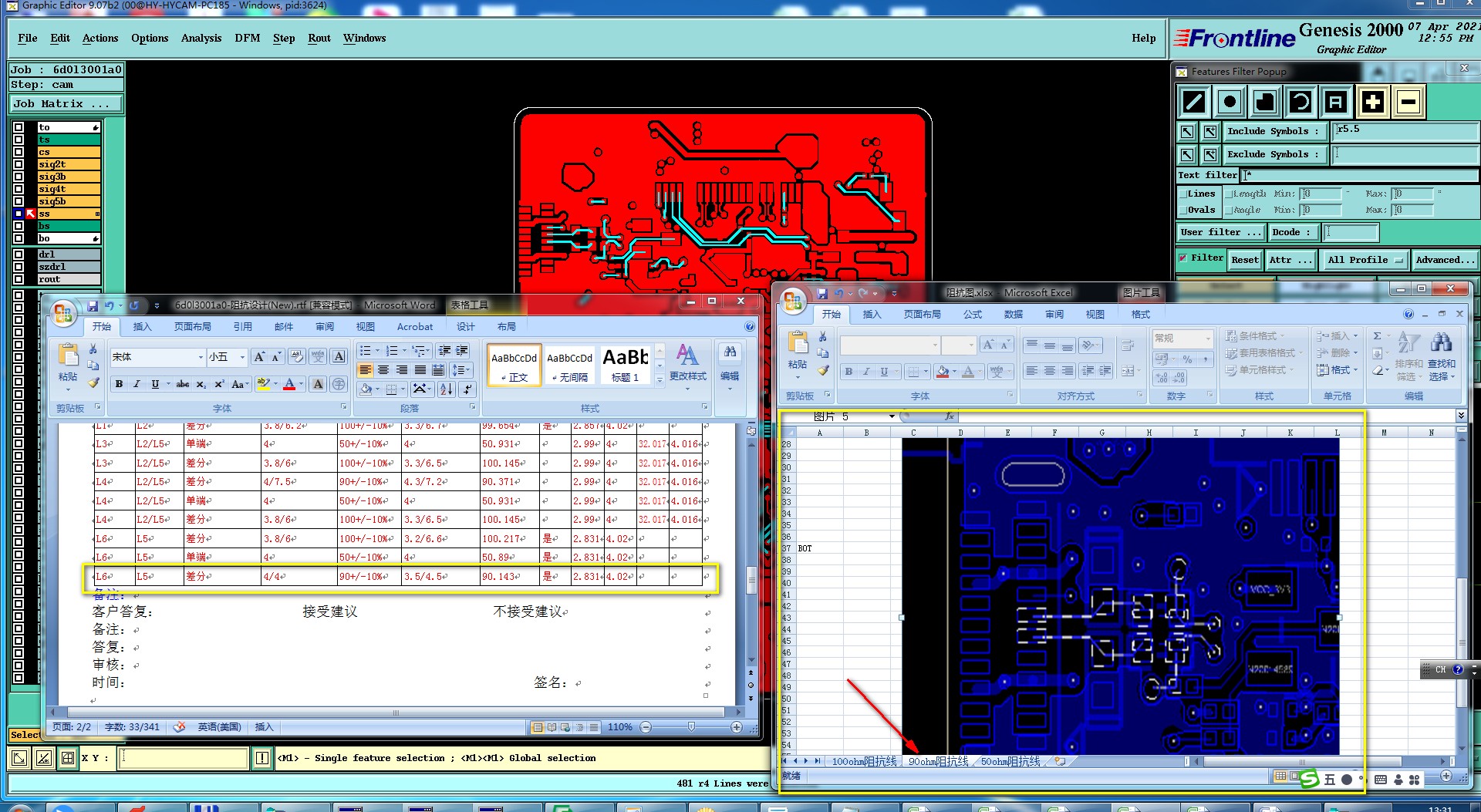Open Word paste 粘贴 dropdown arrow
This screenshot has height=812, width=1481.
pos(68,389)
